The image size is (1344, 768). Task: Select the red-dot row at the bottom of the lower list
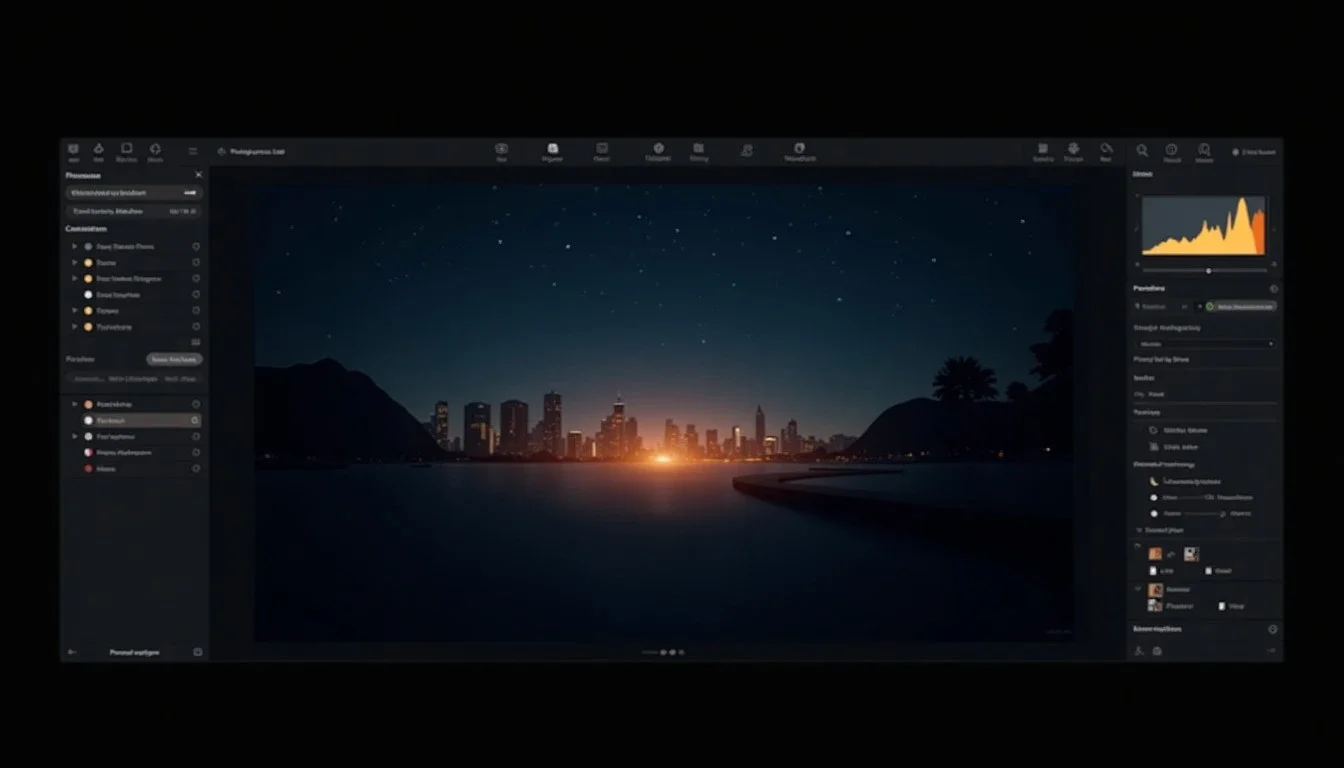click(135, 468)
